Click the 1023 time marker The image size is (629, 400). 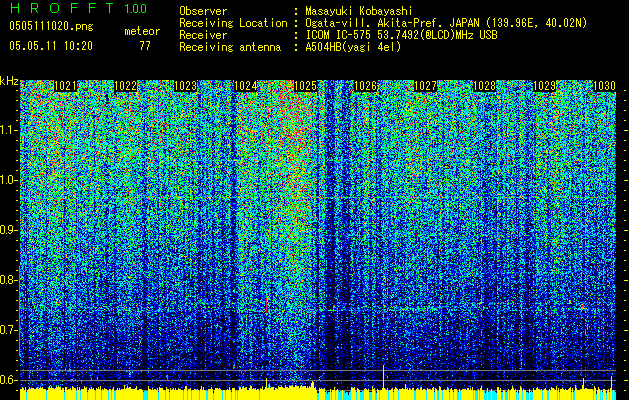(x=186, y=86)
